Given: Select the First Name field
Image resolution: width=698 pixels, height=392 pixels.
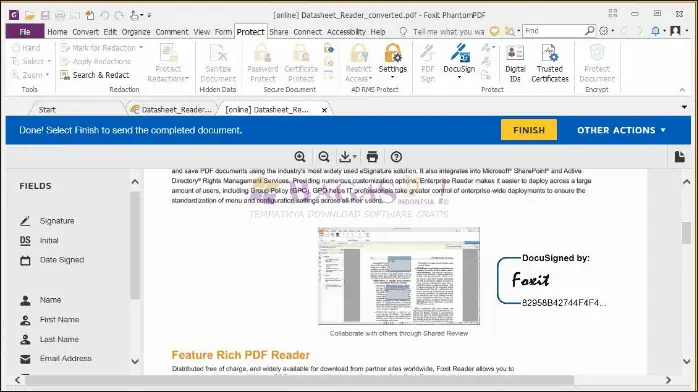Looking at the screenshot, I should (49, 319).
